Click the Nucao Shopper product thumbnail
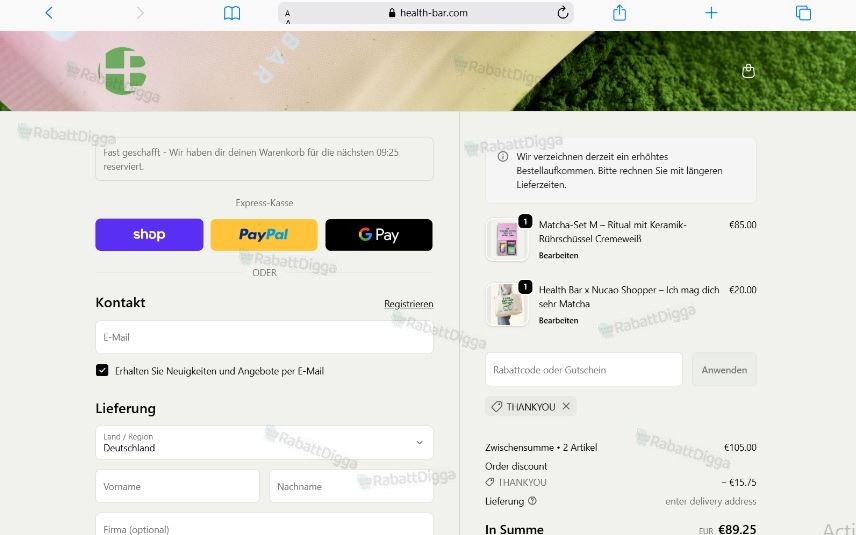Screen dimensions: 856x535 point(507,304)
